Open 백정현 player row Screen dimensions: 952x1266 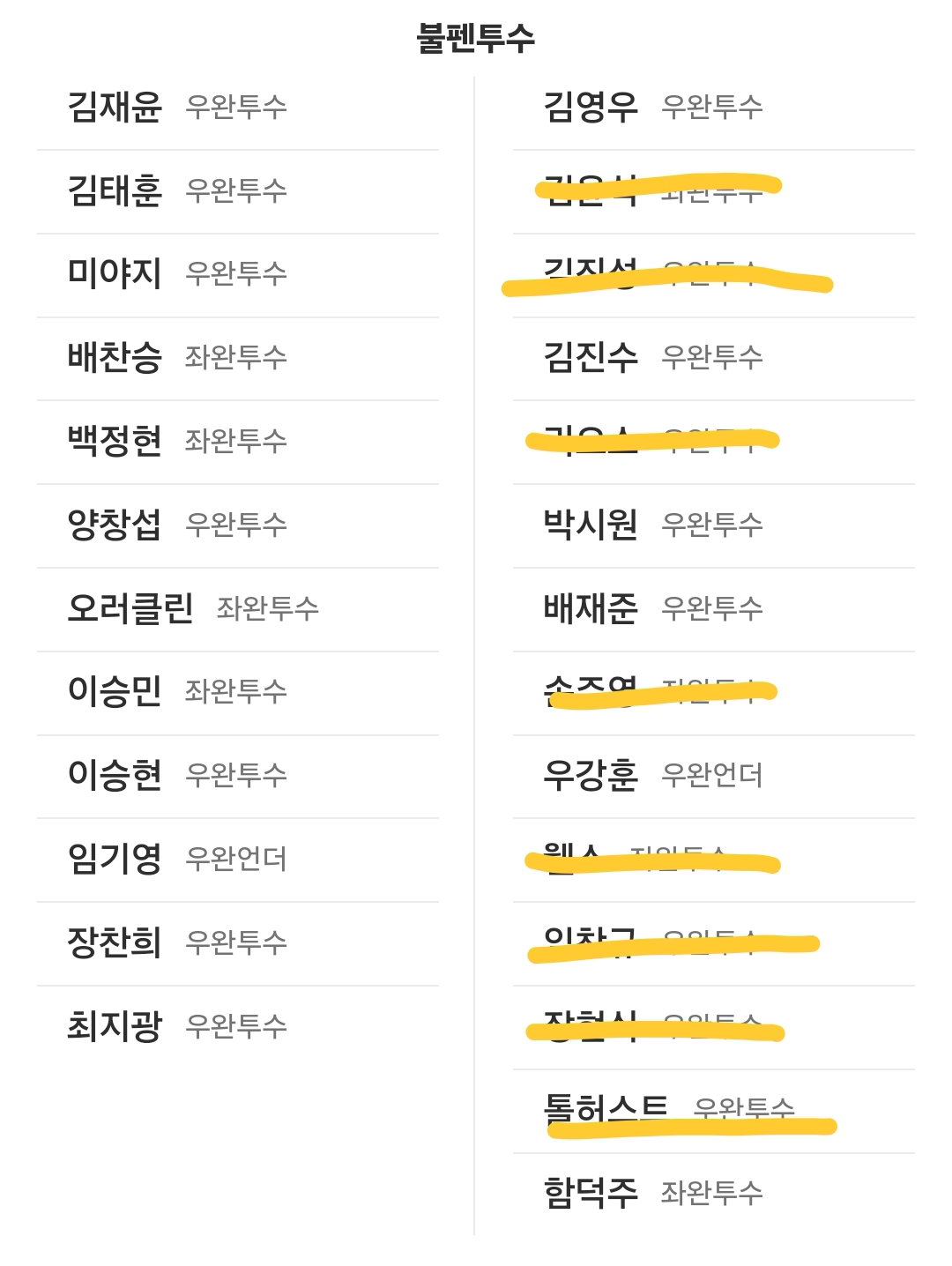click(x=238, y=442)
